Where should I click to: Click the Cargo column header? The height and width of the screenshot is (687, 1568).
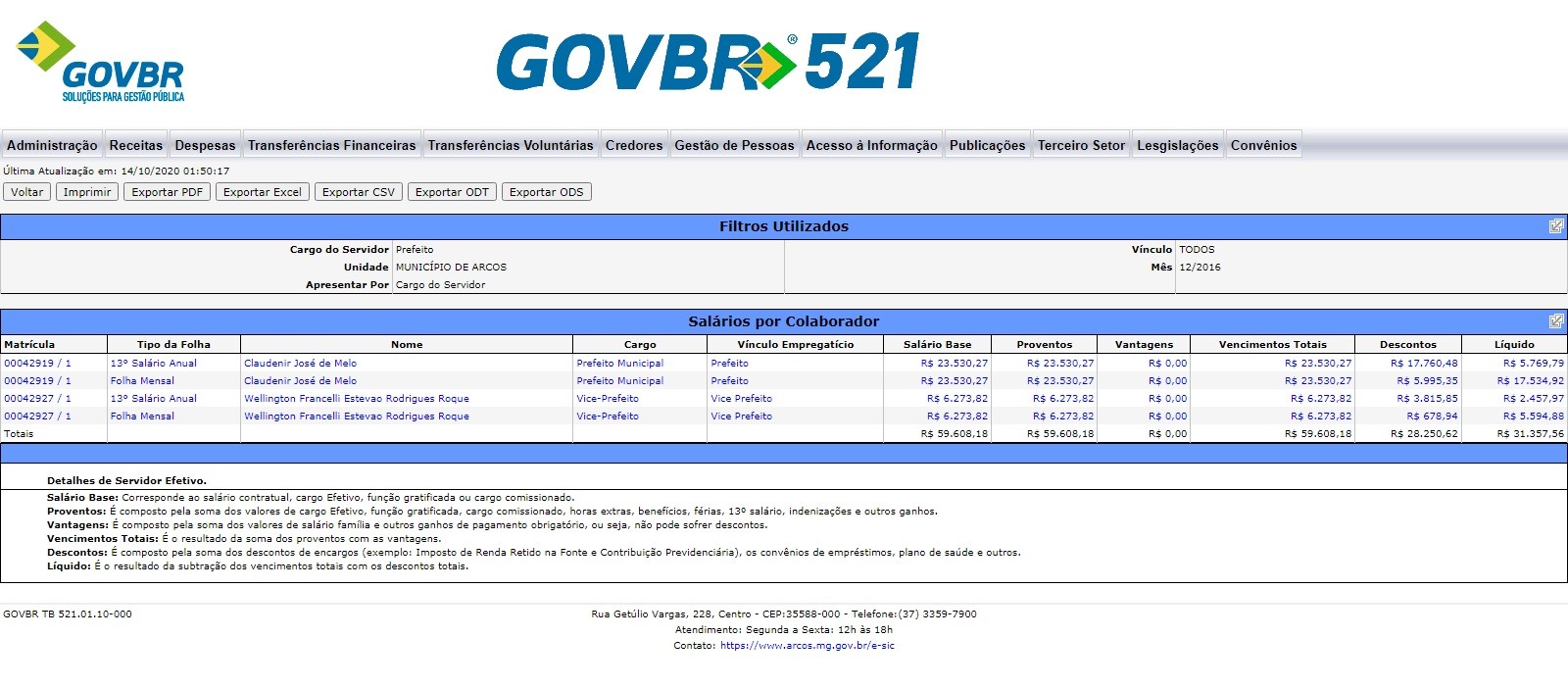pyautogui.click(x=640, y=345)
